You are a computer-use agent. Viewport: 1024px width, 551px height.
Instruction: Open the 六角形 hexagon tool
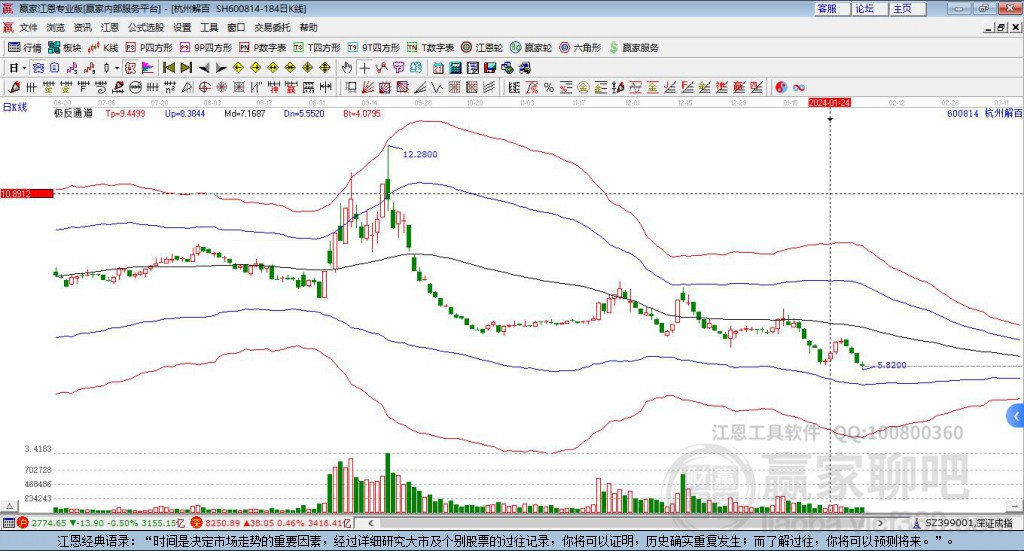pyautogui.click(x=580, y=47)
